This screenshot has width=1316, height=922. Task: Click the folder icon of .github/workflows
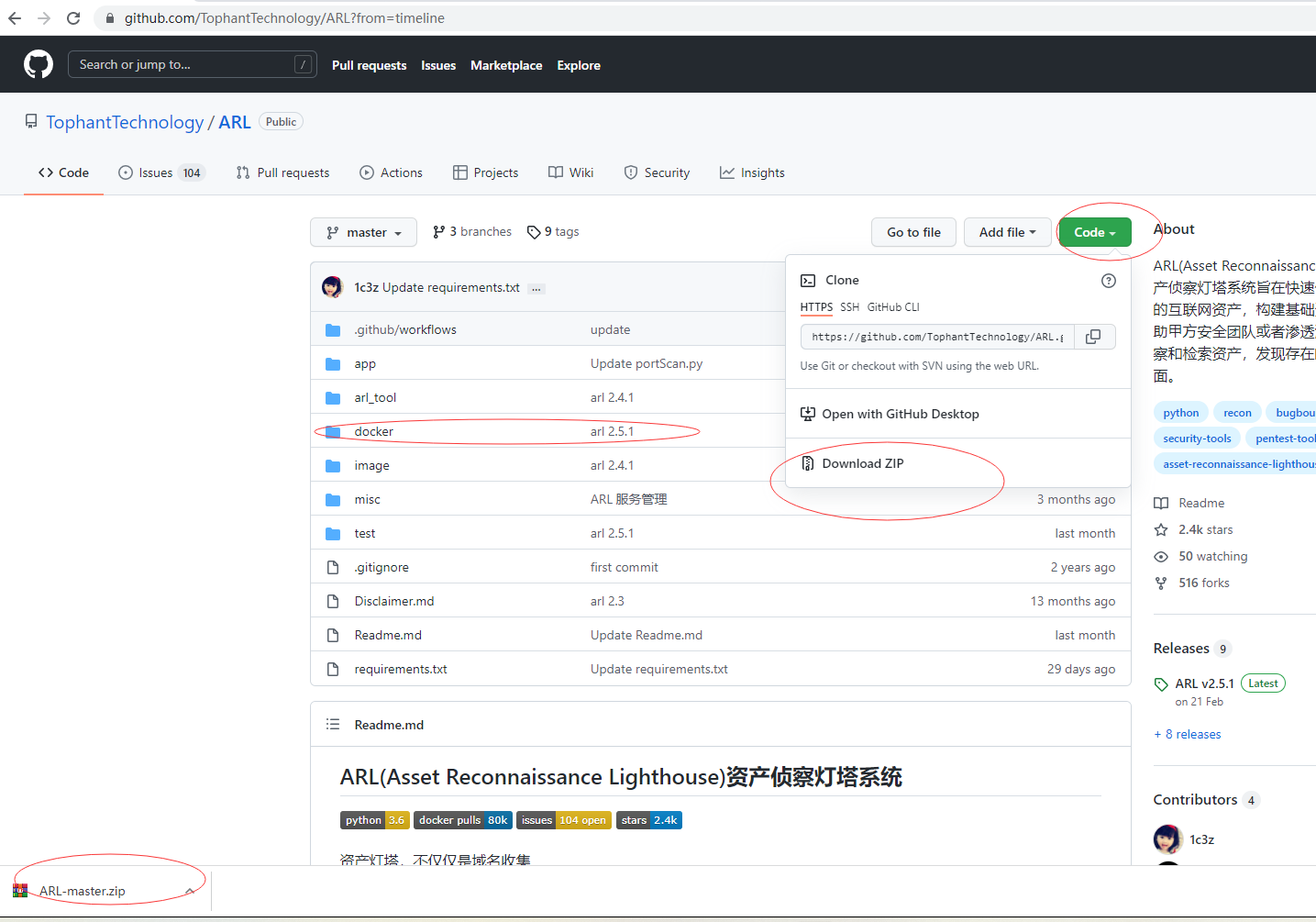333,330
